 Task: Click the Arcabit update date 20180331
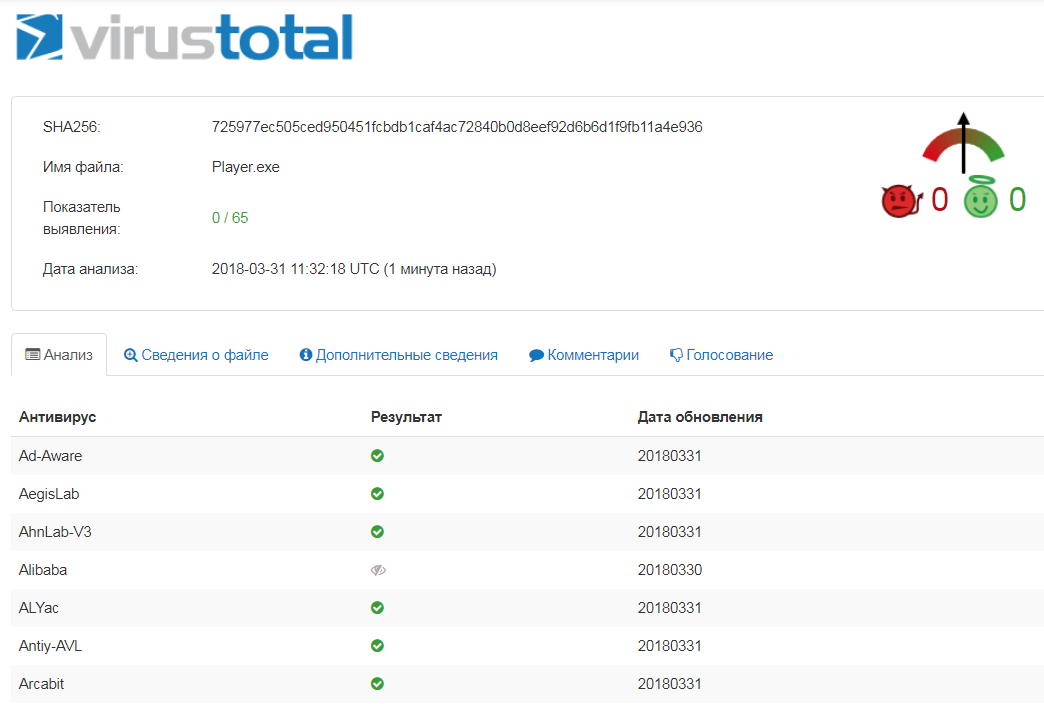point(670,683)
